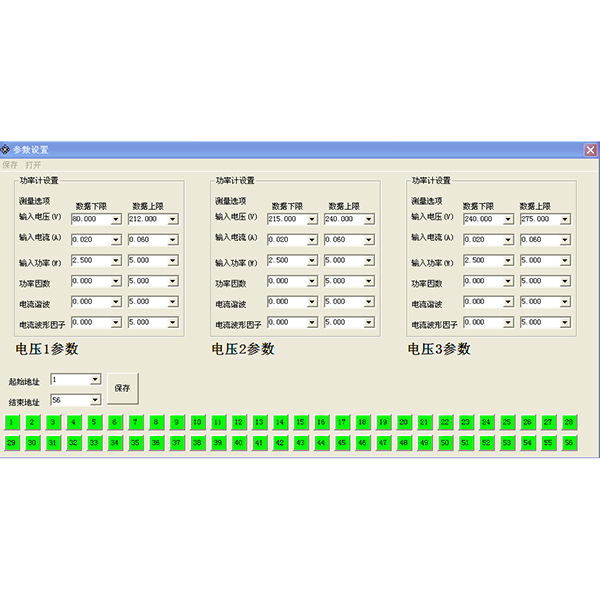Screen dimensions: 600x600
Task: Open the 保存 menu in the menu bar
Action: pyautogui.click(x=10, y=164)
